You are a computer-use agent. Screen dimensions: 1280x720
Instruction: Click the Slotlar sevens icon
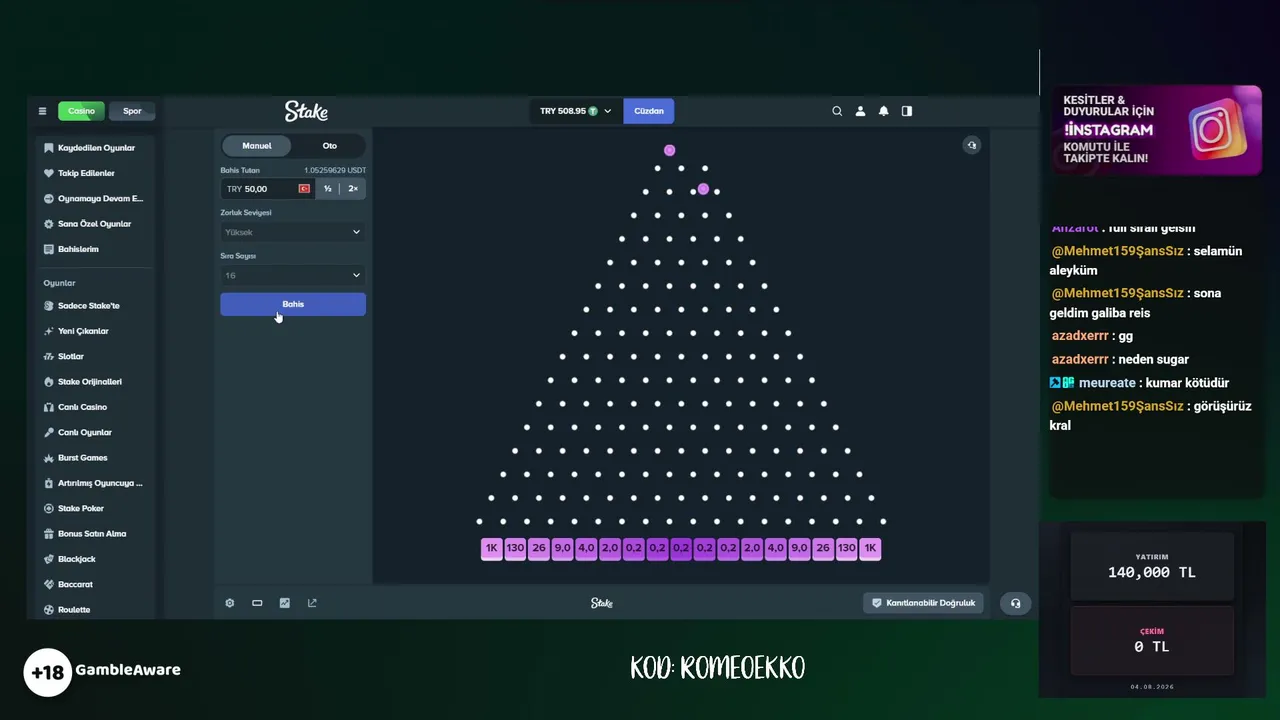tap(48, 356)
